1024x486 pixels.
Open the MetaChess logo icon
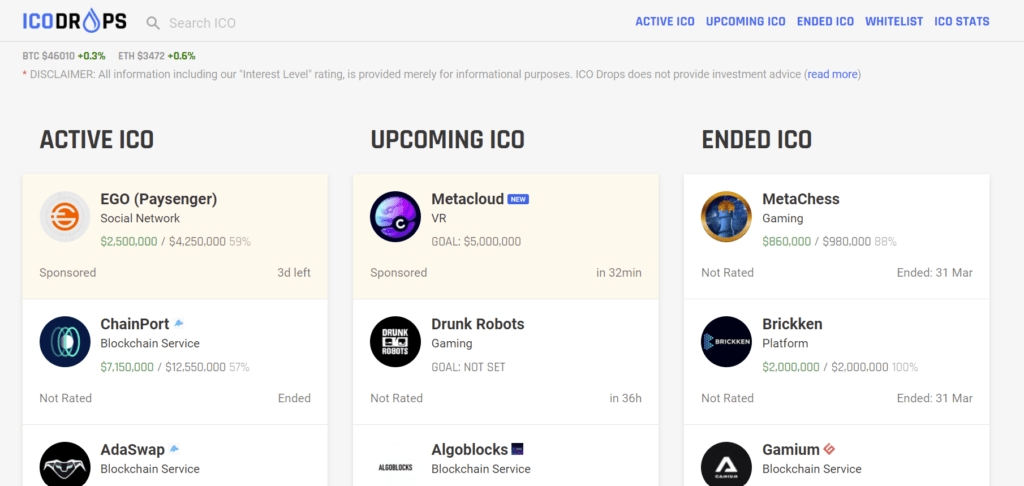(726, 216)
